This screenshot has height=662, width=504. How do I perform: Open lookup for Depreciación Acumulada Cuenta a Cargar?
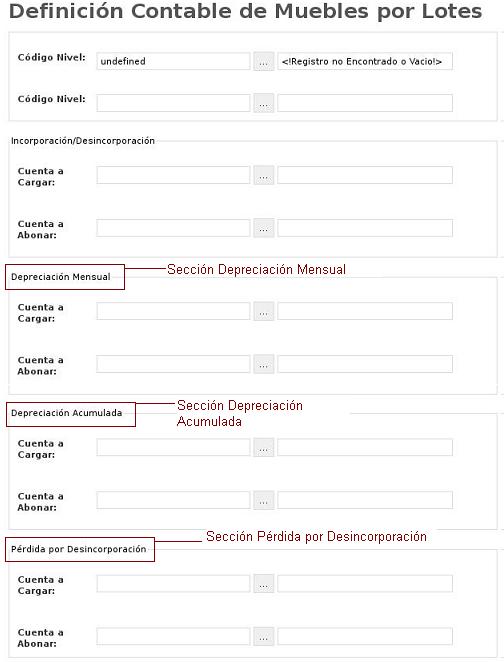coord(264,448)
